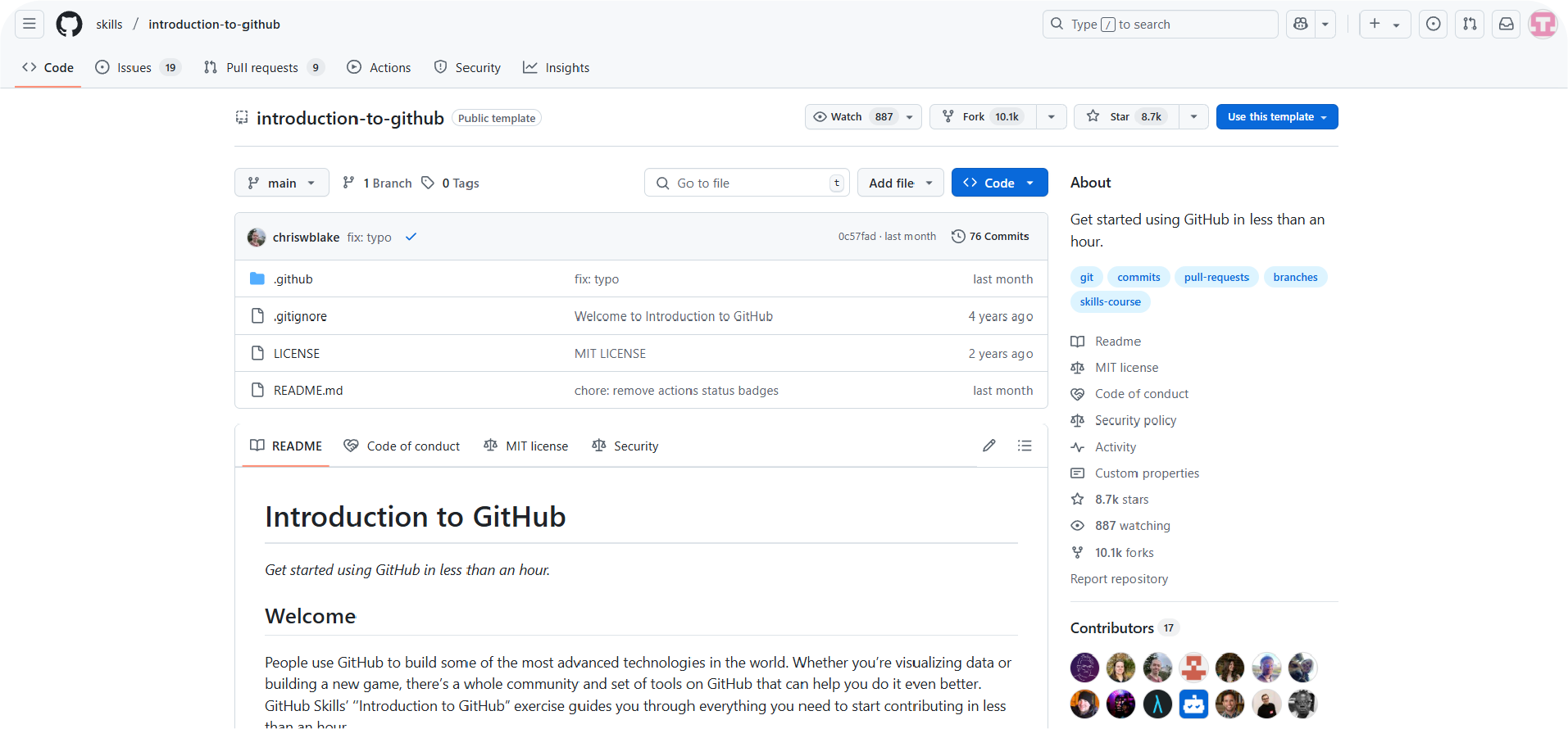Viewport: 1568px width, 729px height.
Task: Focus the Go to file input
Action: point(747,183)
